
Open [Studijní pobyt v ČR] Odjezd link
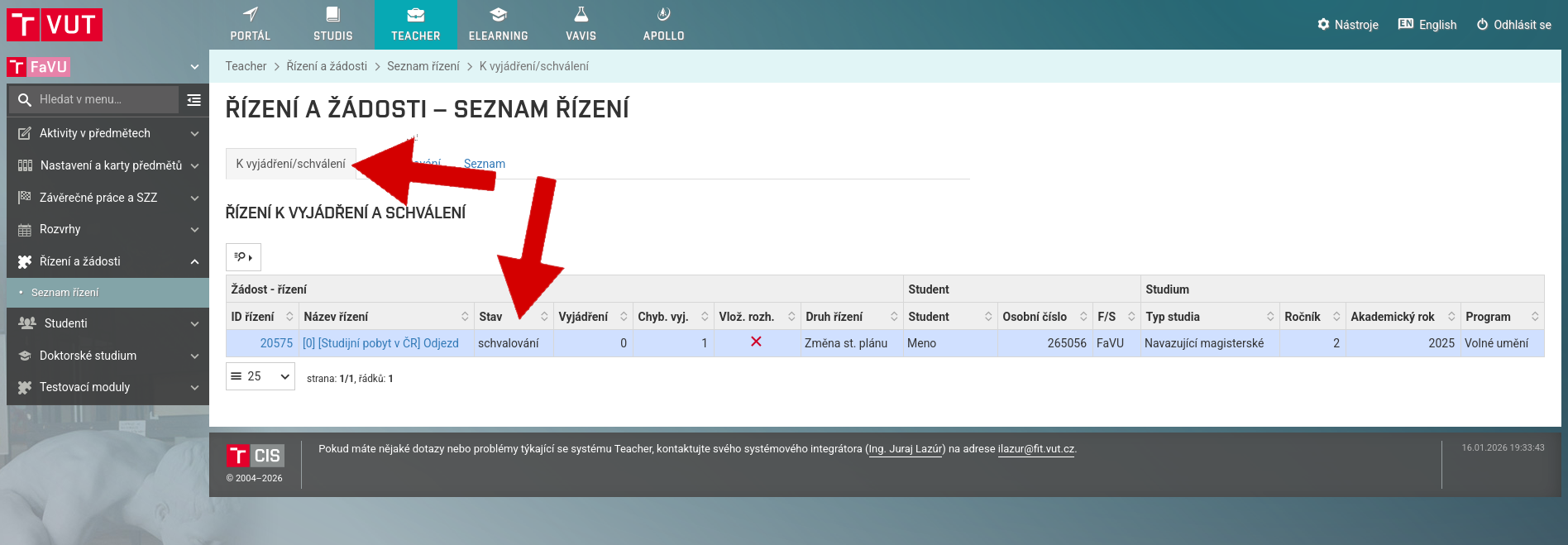click(380, 343)
